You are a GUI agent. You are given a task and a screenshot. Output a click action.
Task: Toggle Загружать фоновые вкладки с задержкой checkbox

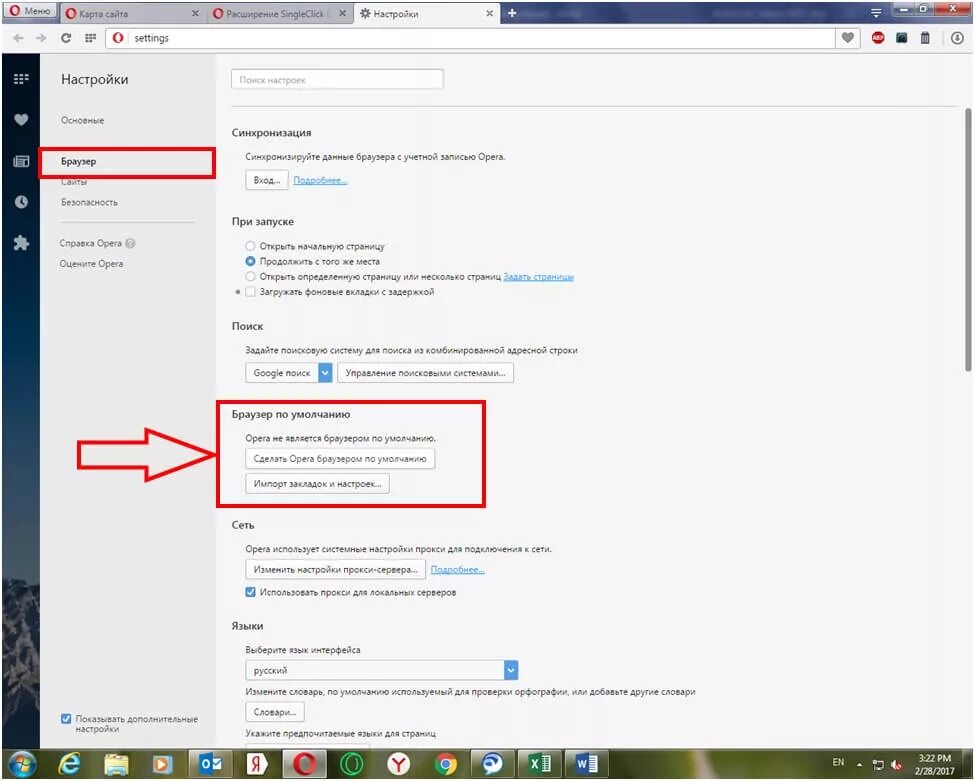click(250, 292)
